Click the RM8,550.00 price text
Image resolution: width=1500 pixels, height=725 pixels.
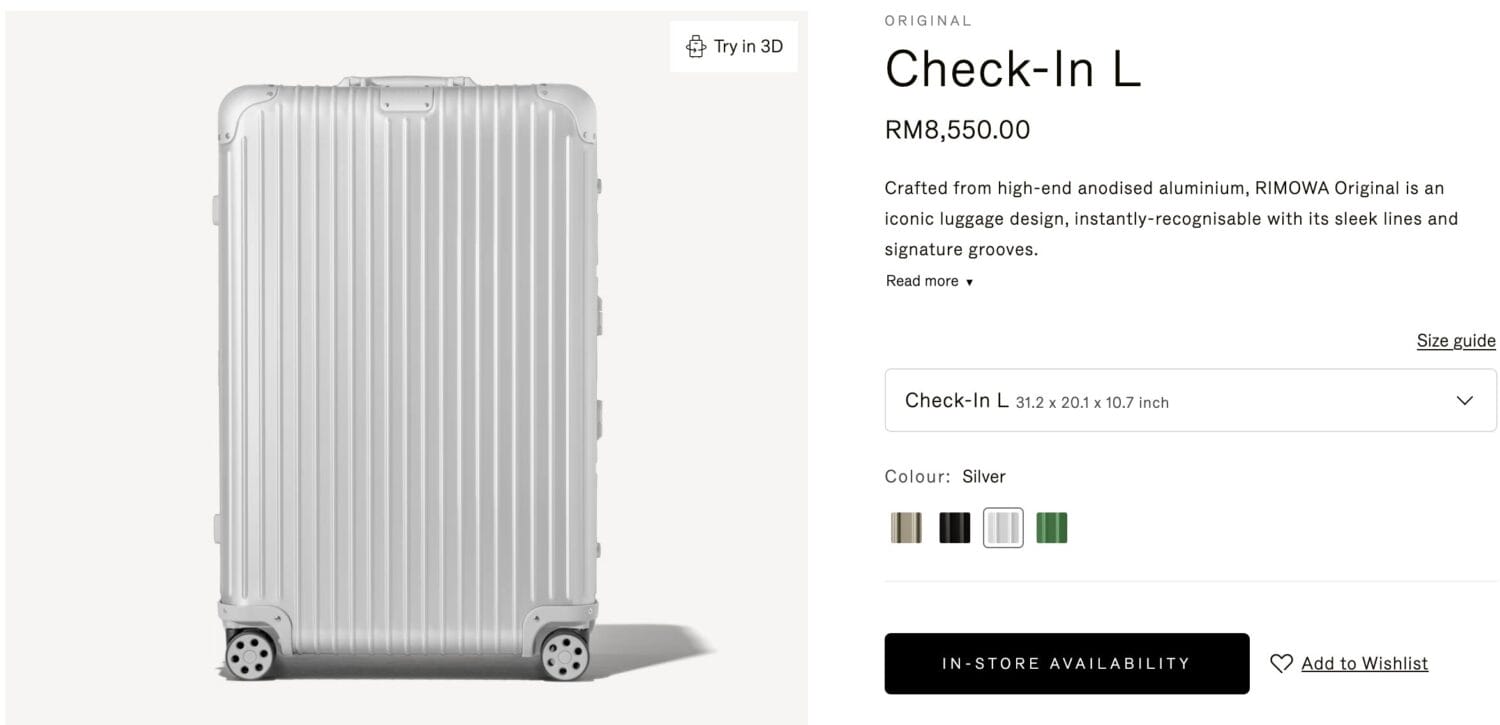point(957,130)
